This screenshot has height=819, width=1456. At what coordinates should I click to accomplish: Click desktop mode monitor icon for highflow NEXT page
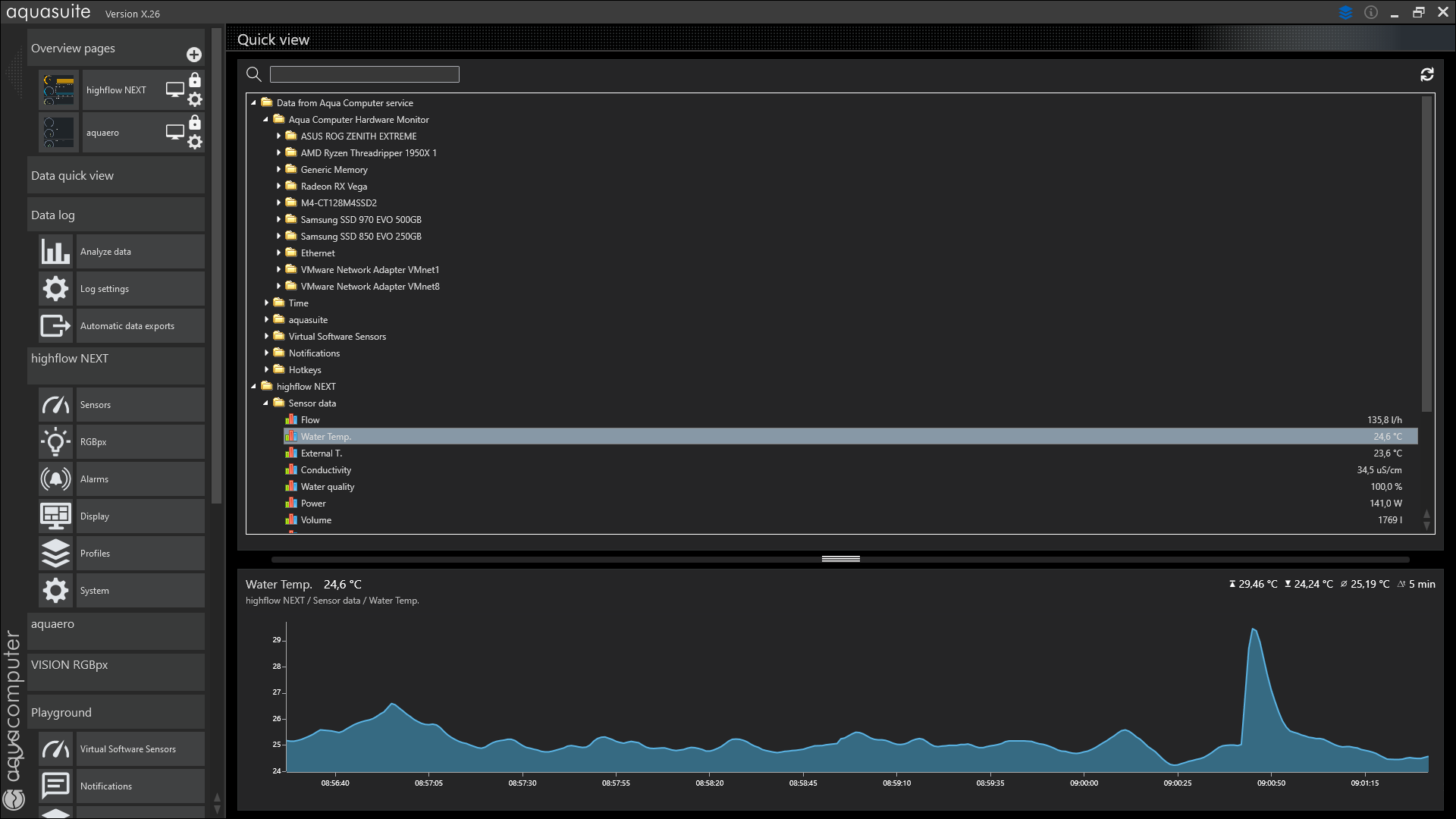tap(175, 89)
